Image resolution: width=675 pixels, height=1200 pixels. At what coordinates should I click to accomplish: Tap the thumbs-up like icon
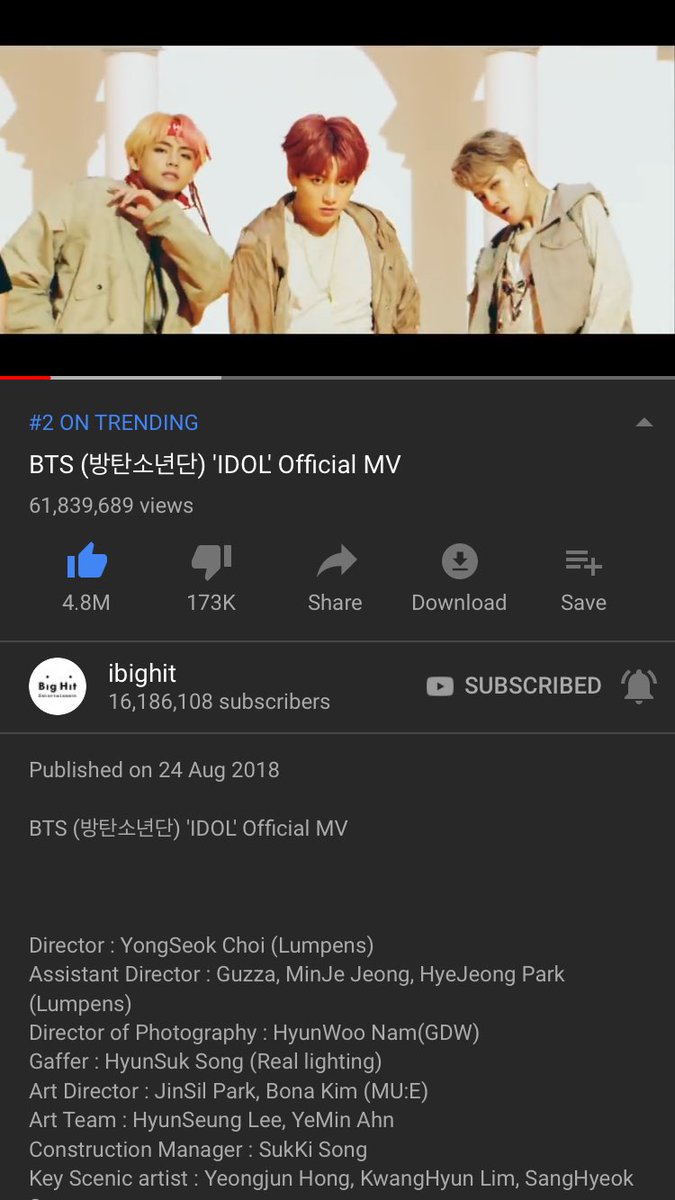87,562
